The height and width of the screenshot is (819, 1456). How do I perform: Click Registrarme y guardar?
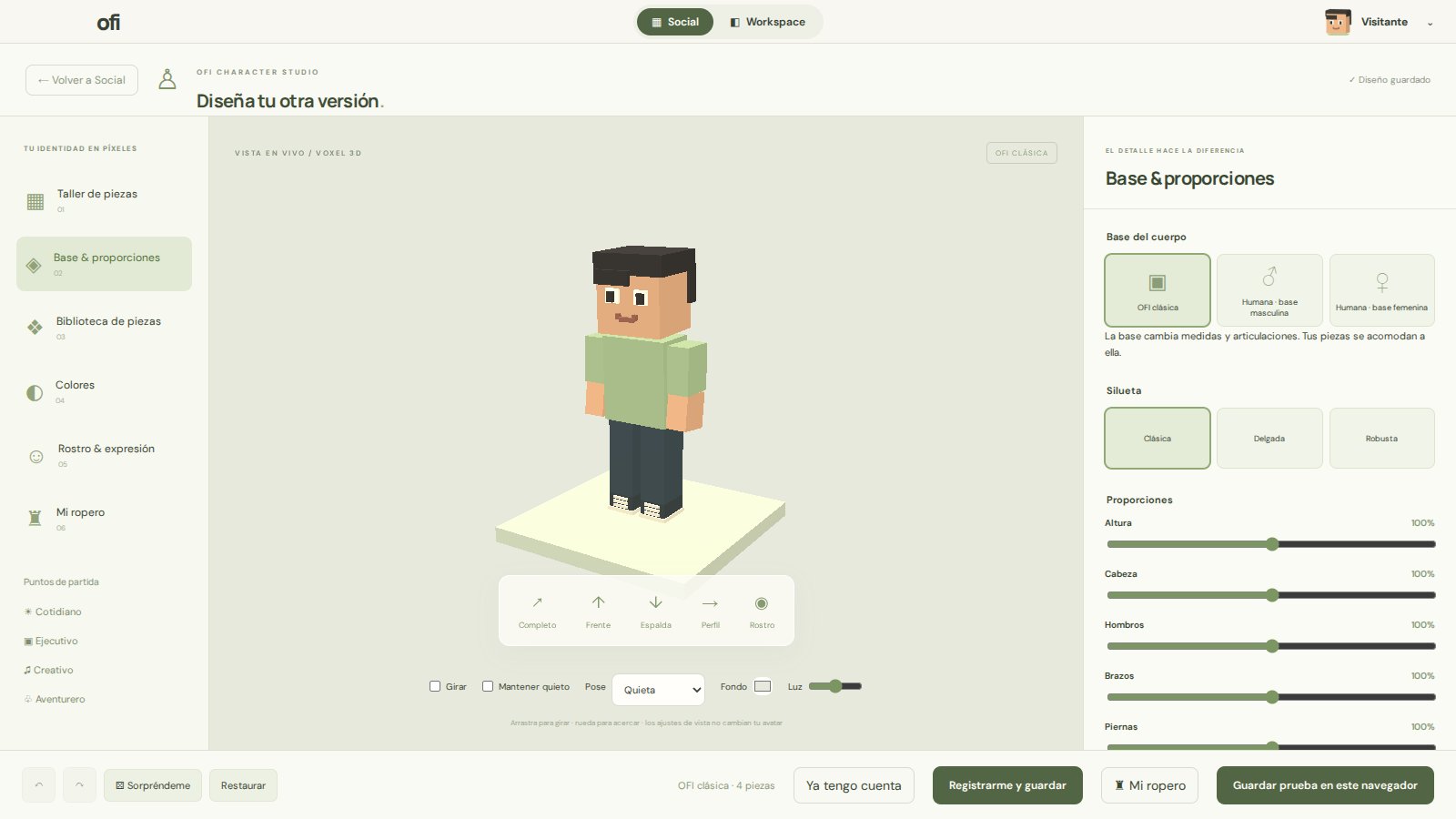1007,785
